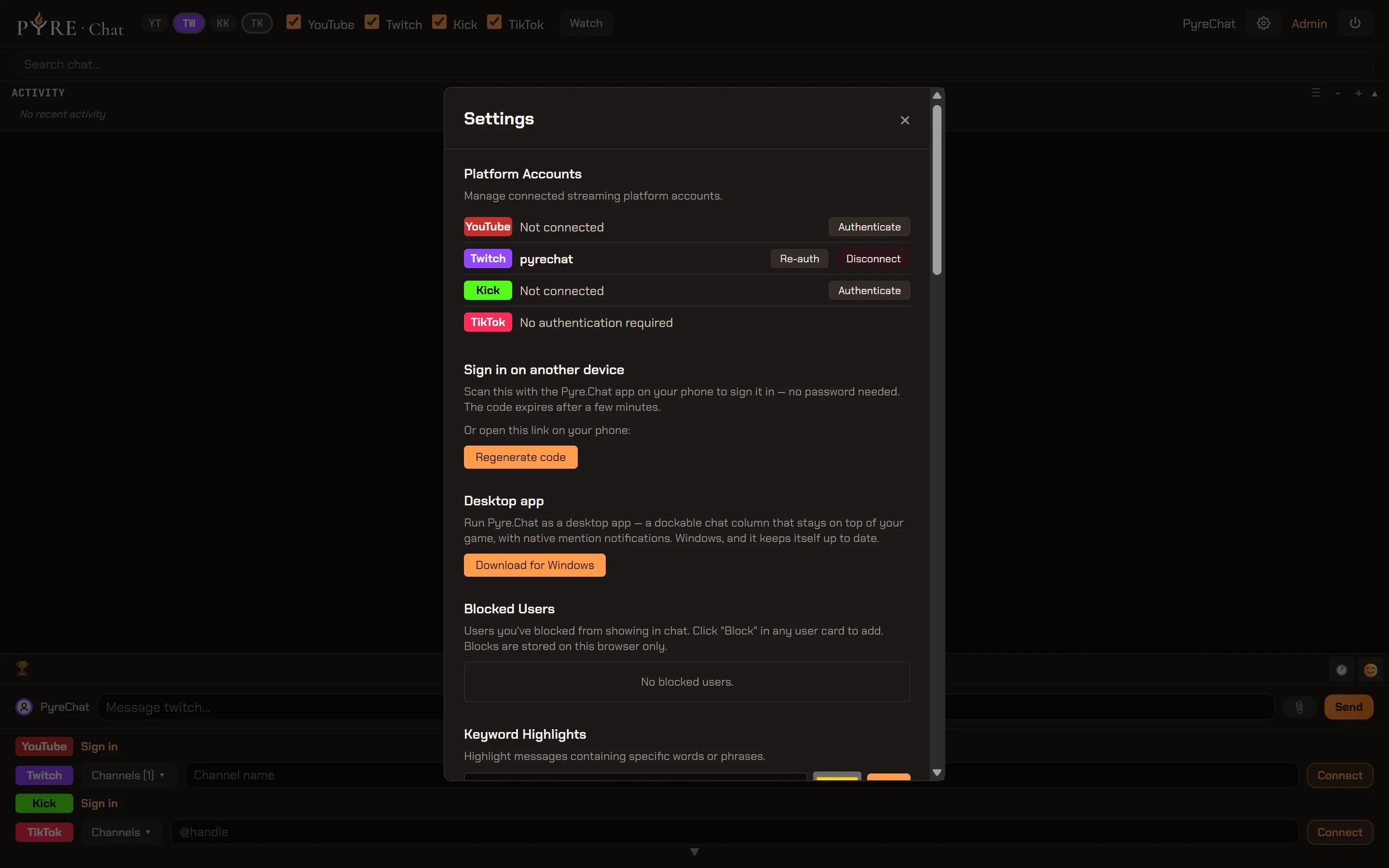Image resolution: width=1389 pixels, height=868 pixels.
Task: Click the No blocked users box
Action: click(686, 682)
